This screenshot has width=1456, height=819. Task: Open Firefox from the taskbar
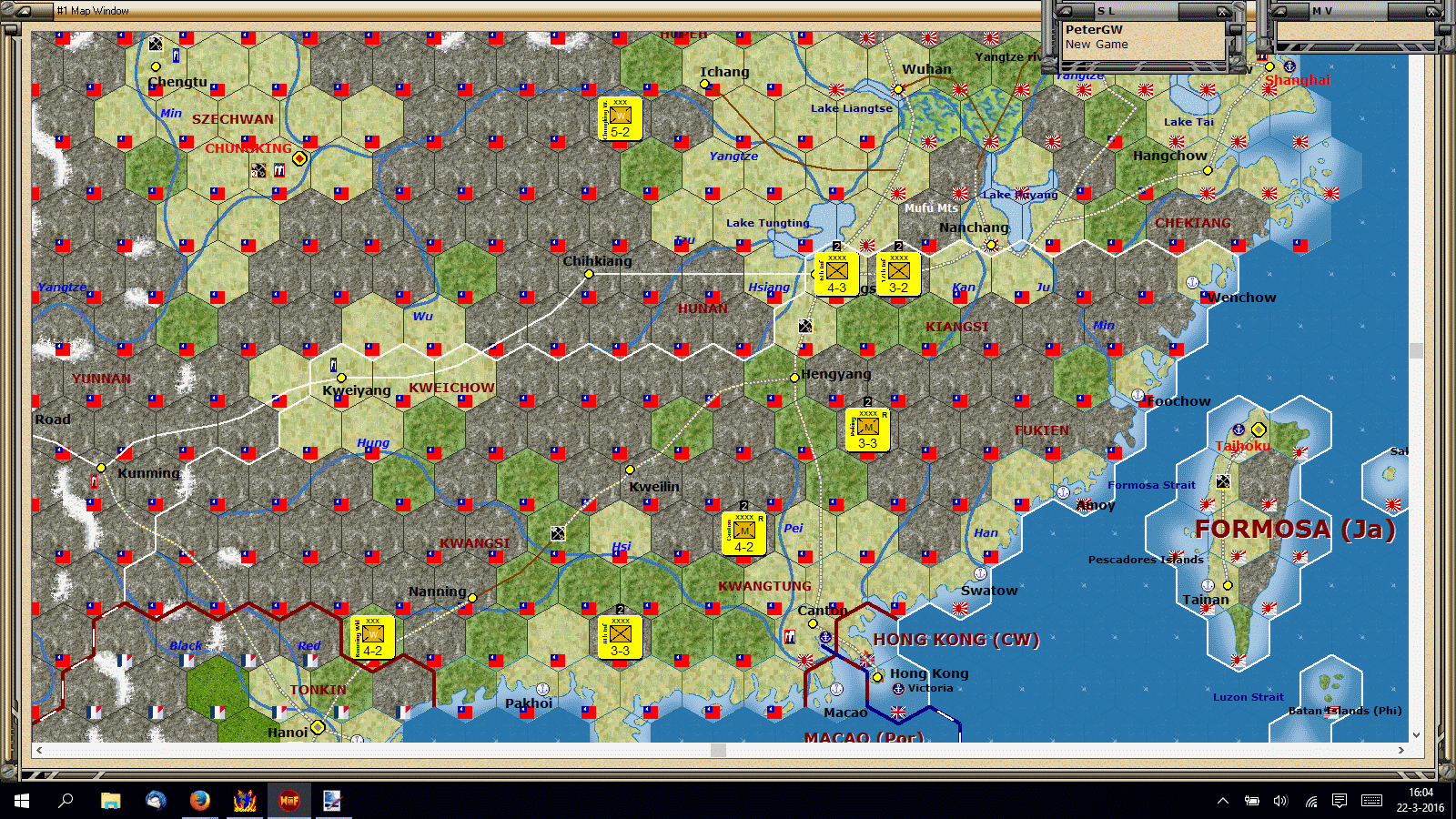pyautogui.click(x=199, y=801)
